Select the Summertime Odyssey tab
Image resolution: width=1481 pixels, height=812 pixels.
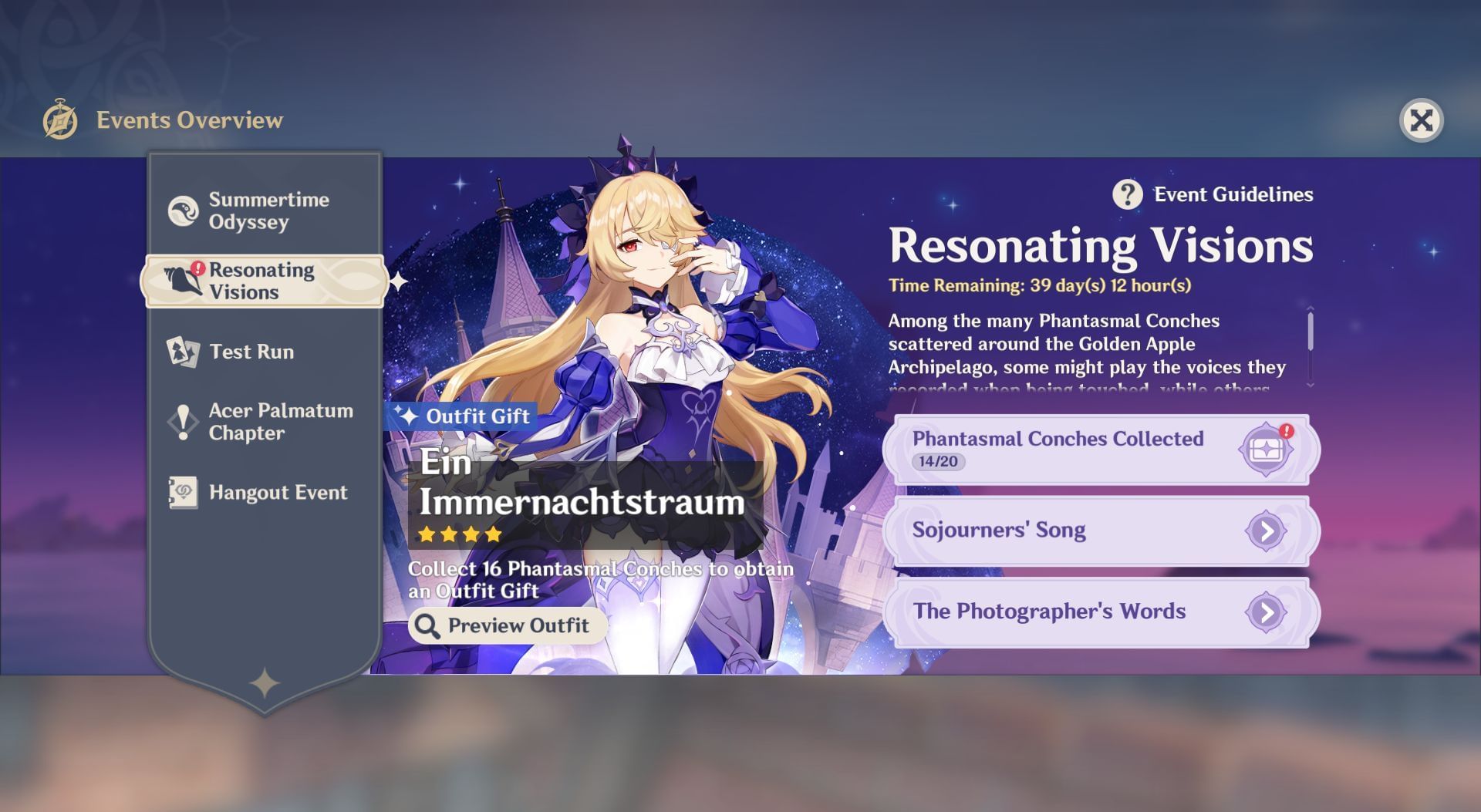coord(268,211)
